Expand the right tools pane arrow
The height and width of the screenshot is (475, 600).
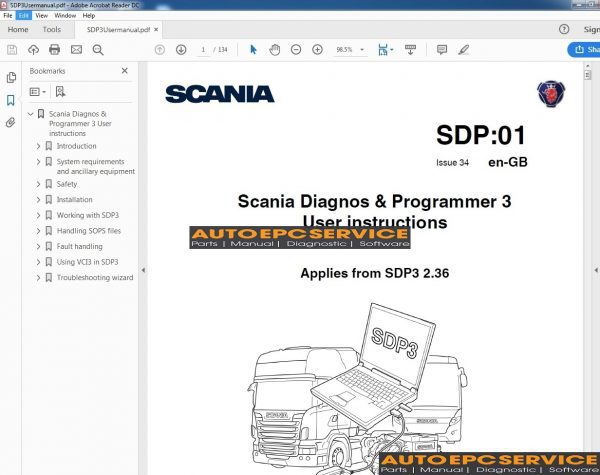tap(596, 270)
